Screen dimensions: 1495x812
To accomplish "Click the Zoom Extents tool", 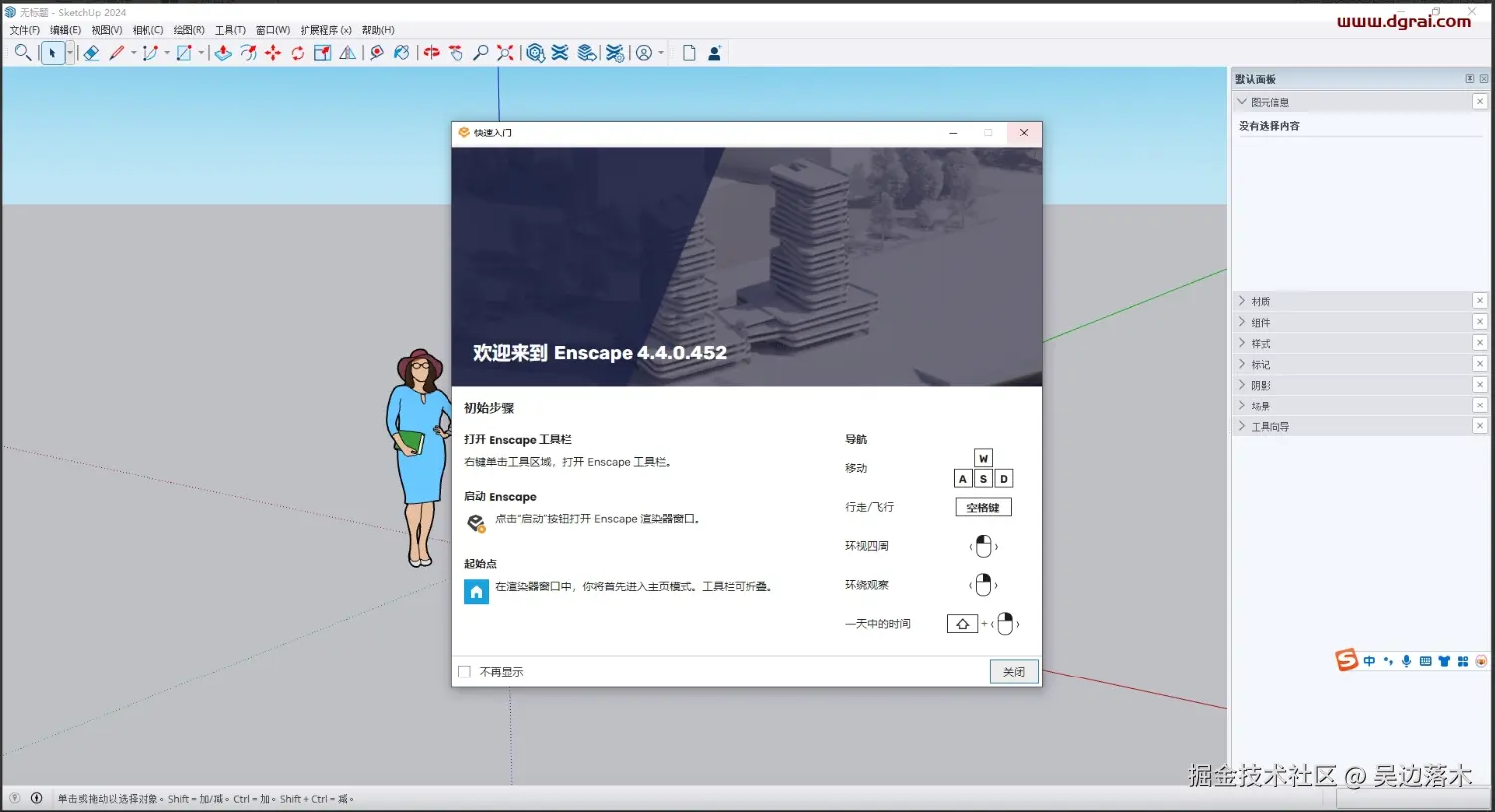I will (x=506, y=53).
